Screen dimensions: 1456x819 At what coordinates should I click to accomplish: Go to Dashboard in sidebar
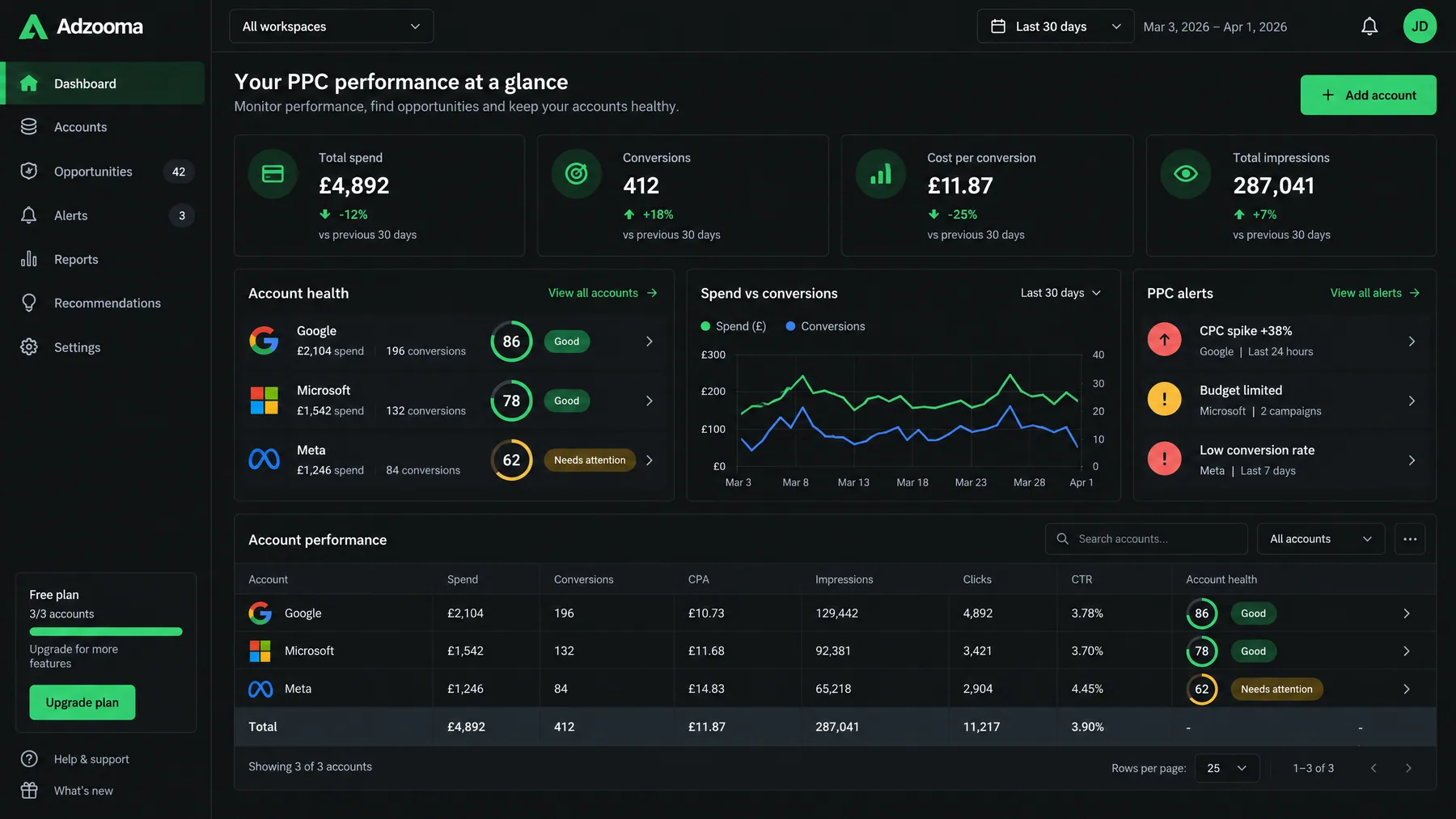coord(102,83)
